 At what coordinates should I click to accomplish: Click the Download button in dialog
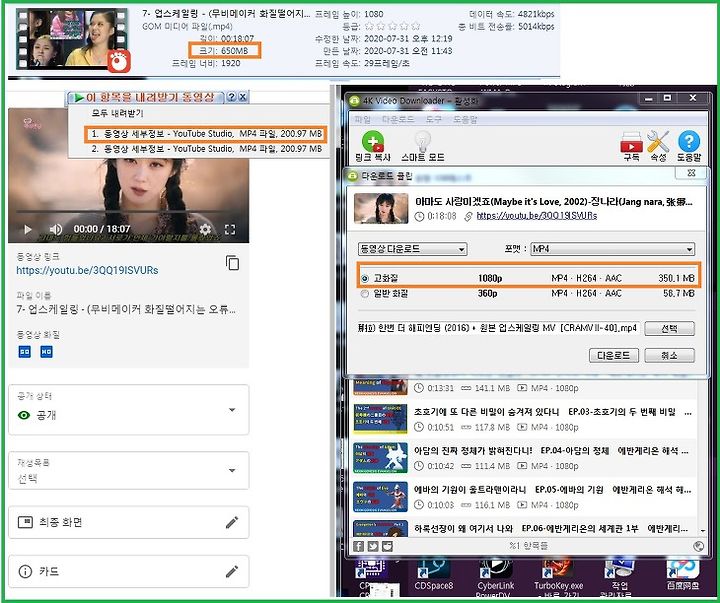613,355
